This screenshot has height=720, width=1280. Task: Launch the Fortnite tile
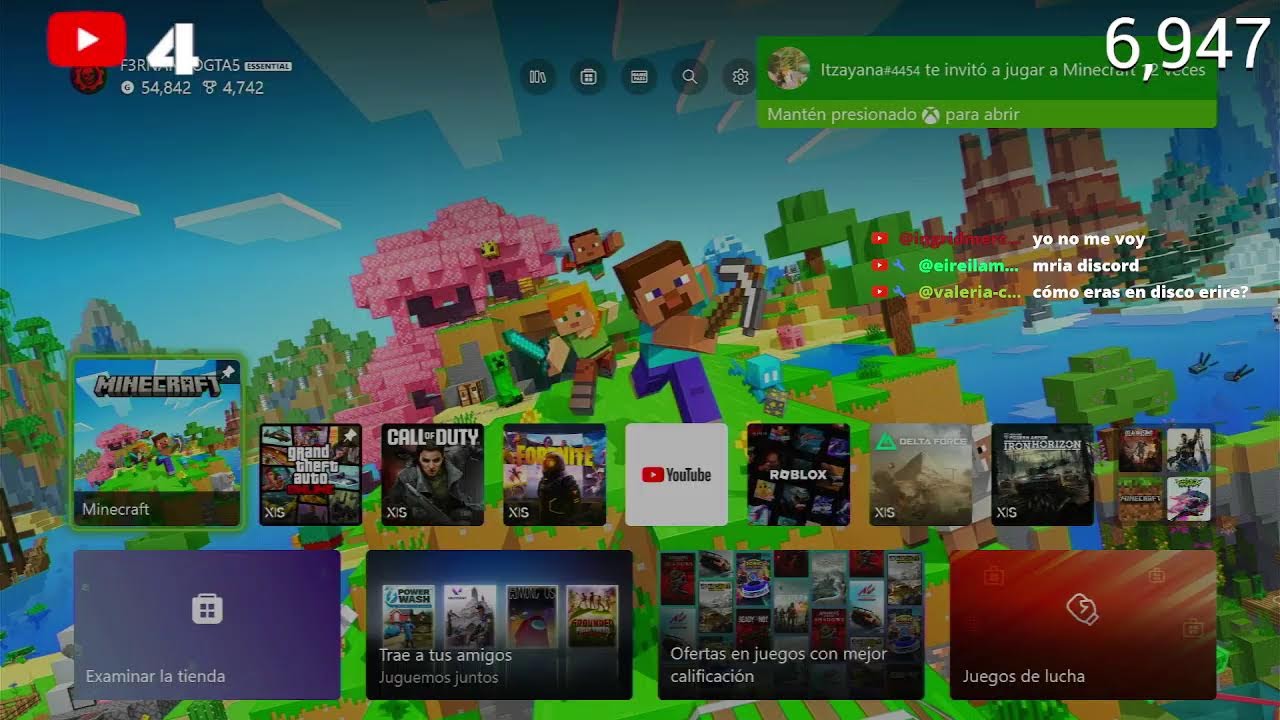pos(554,474)
